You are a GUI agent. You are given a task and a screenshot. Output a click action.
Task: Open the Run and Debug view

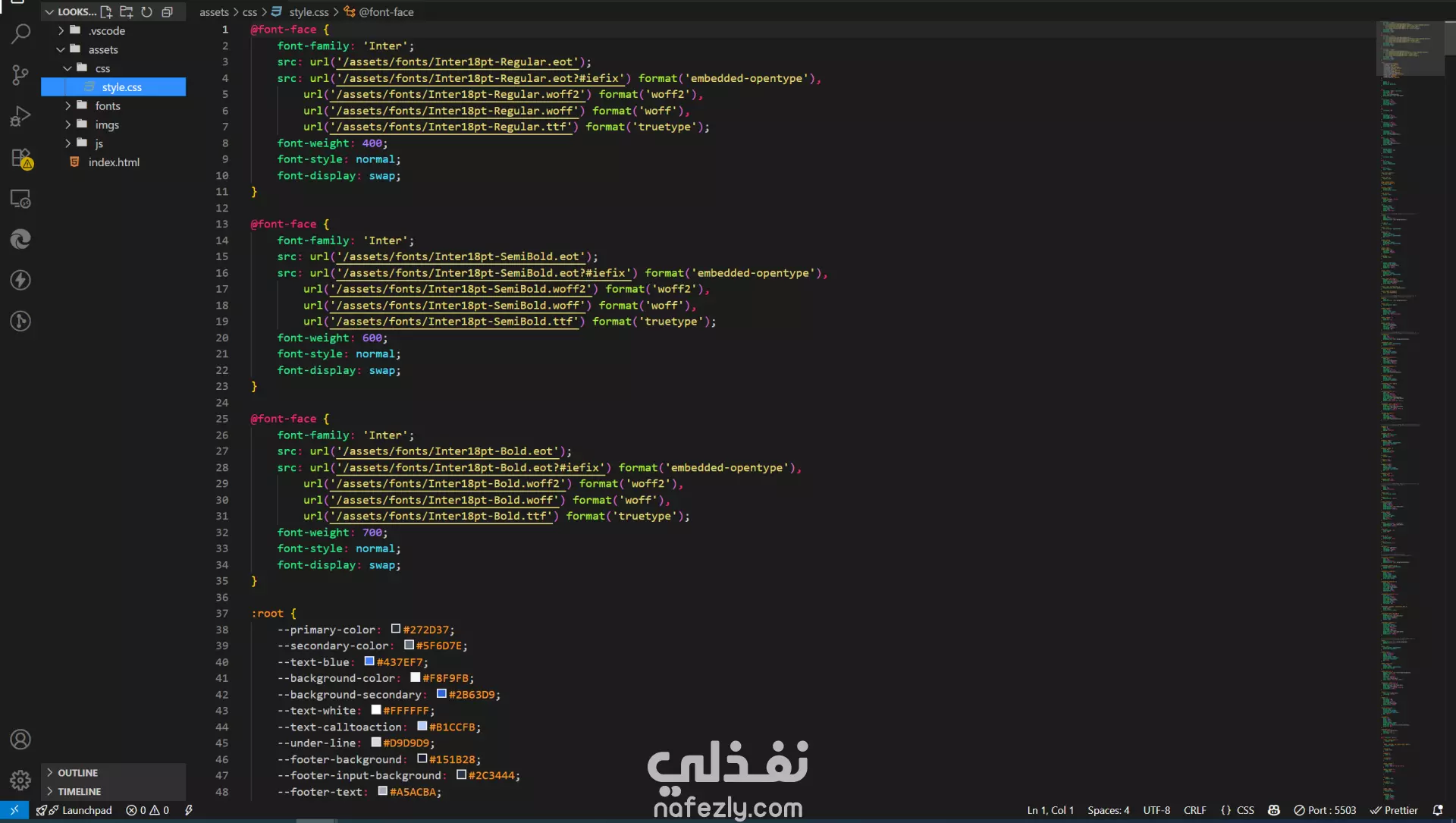click(x=20, y=116)
